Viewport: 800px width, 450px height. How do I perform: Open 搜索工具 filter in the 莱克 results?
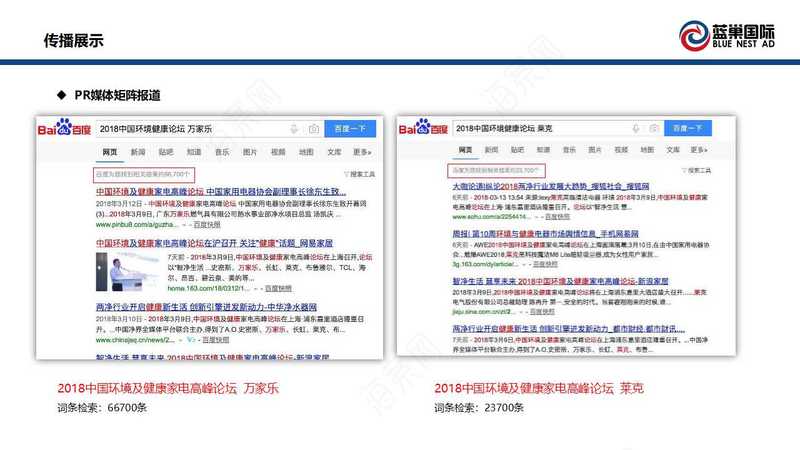click(x=696, y=170)
